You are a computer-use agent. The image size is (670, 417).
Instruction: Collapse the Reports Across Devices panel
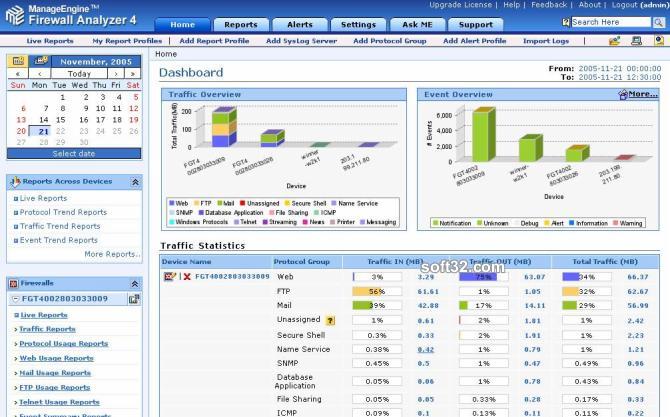(x=135, y=182)
